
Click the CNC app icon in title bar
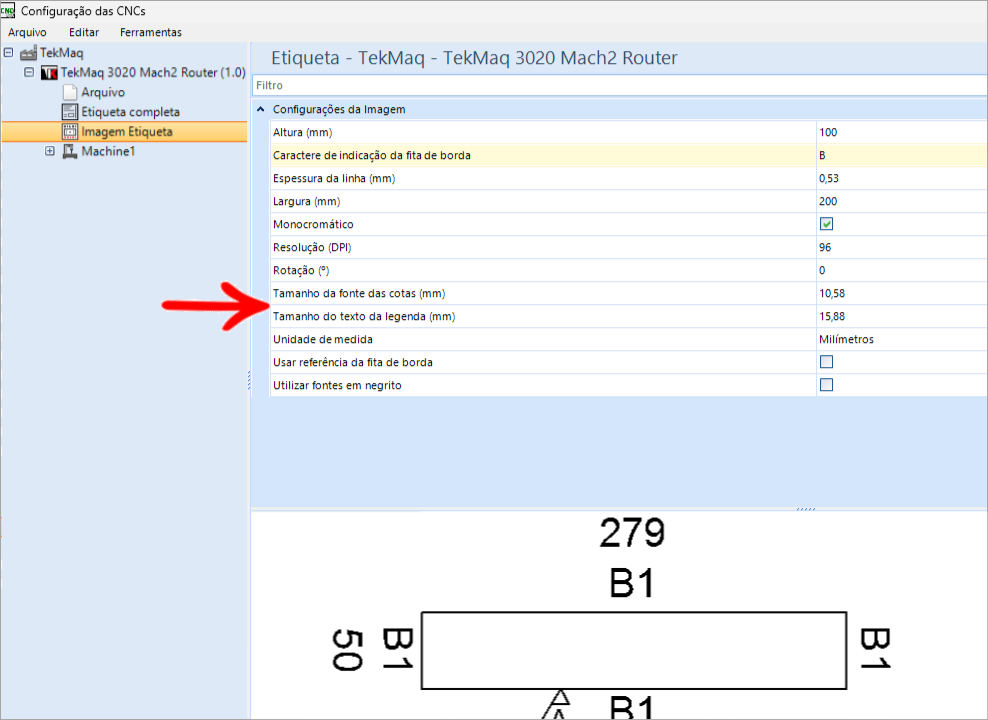8,11
